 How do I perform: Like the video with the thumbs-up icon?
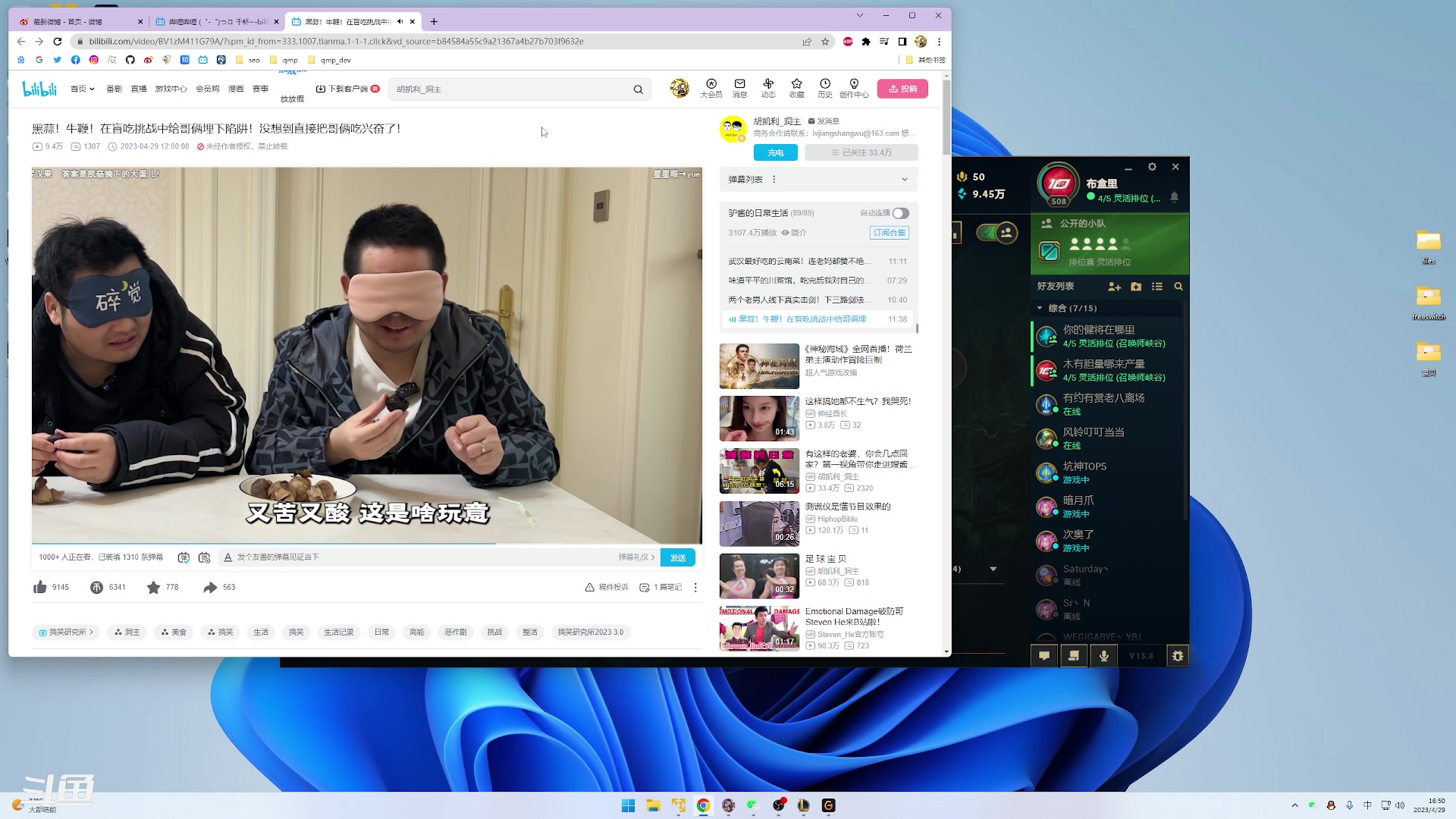(x=40, y=587)
